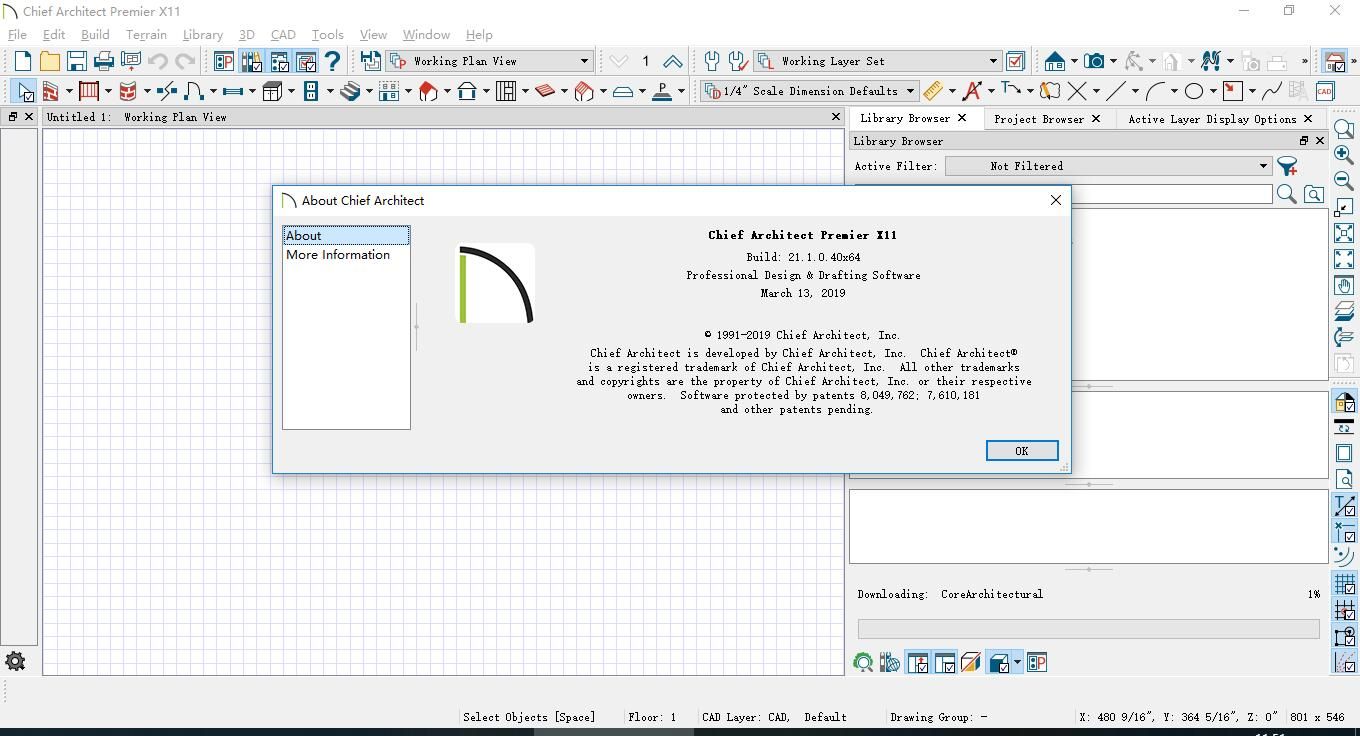Click OK in the About dialog

1021,451
